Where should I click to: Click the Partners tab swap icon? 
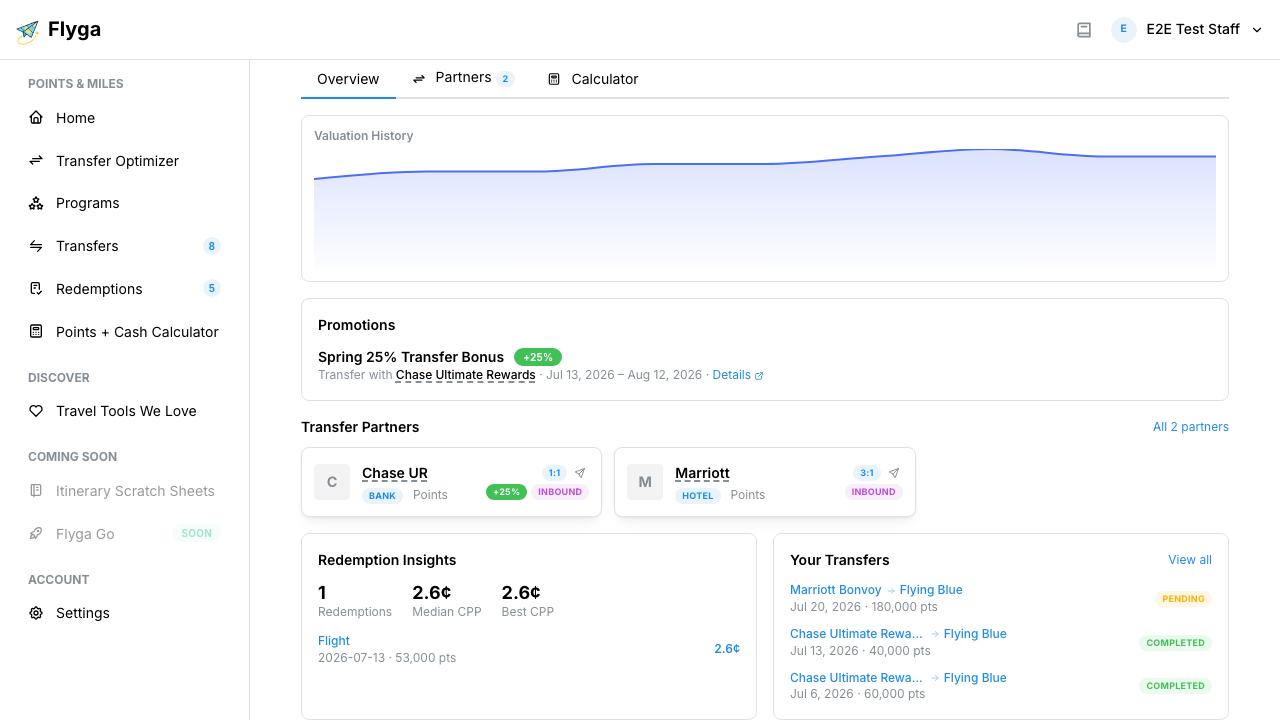[x=419, y=79]
